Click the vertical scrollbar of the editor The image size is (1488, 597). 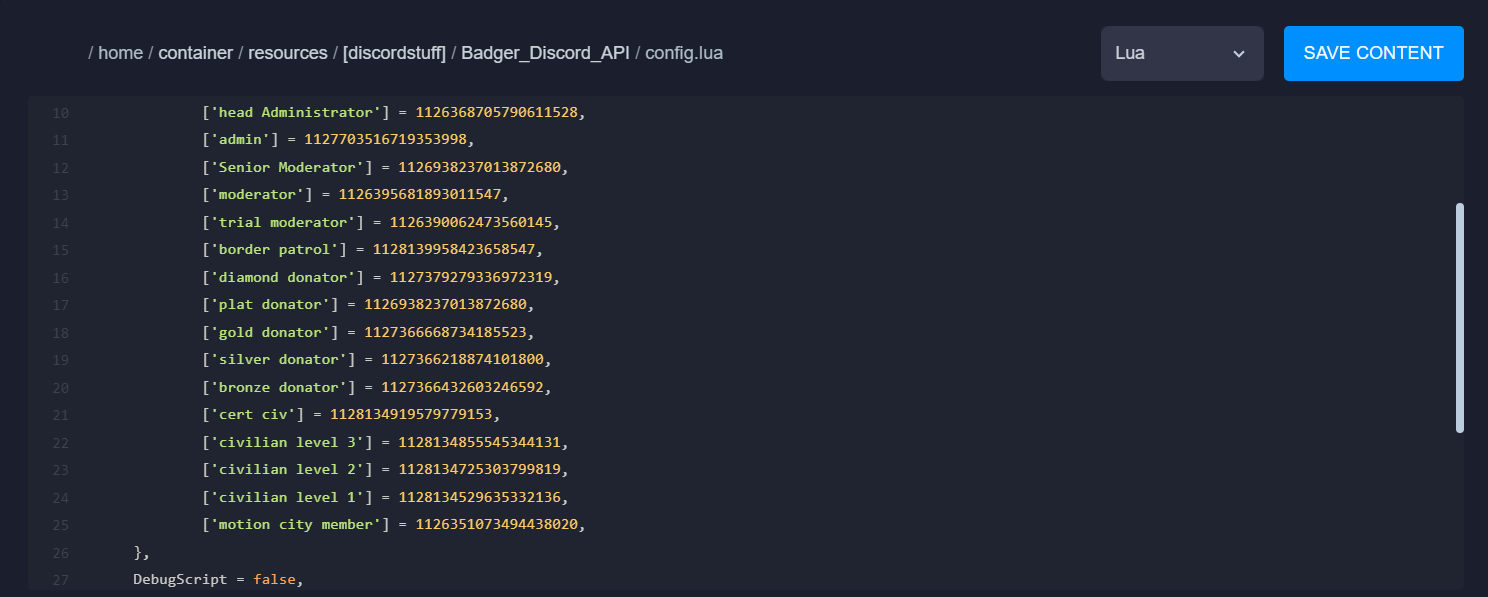[x=1459, y=318]
